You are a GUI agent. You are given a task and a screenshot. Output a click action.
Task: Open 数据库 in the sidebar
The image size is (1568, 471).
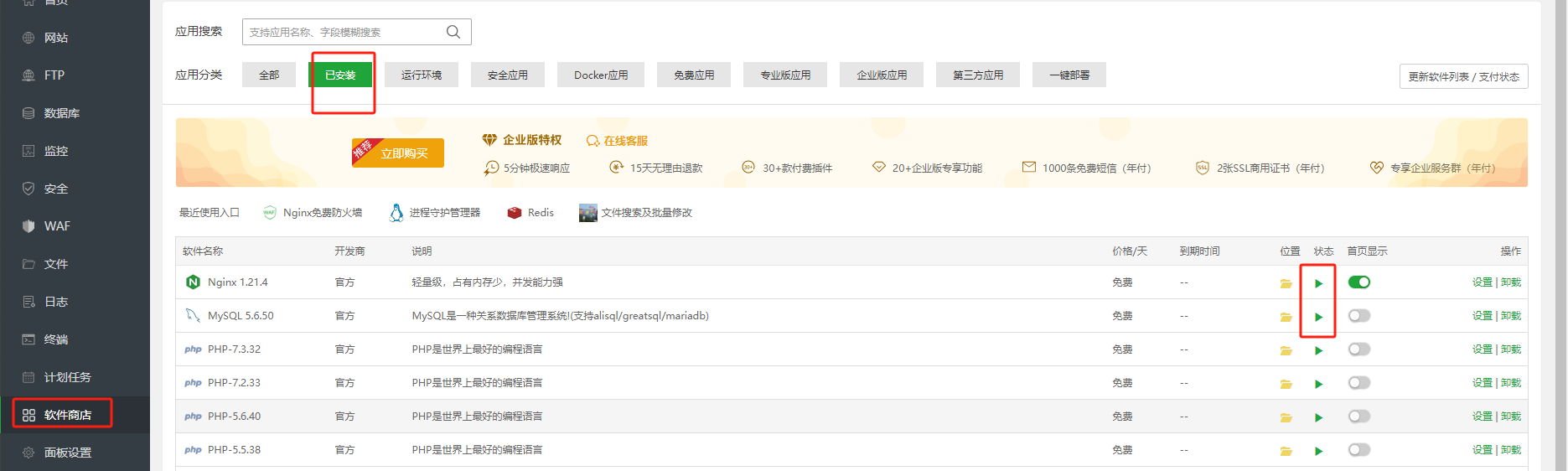click(x=61, y=113)
